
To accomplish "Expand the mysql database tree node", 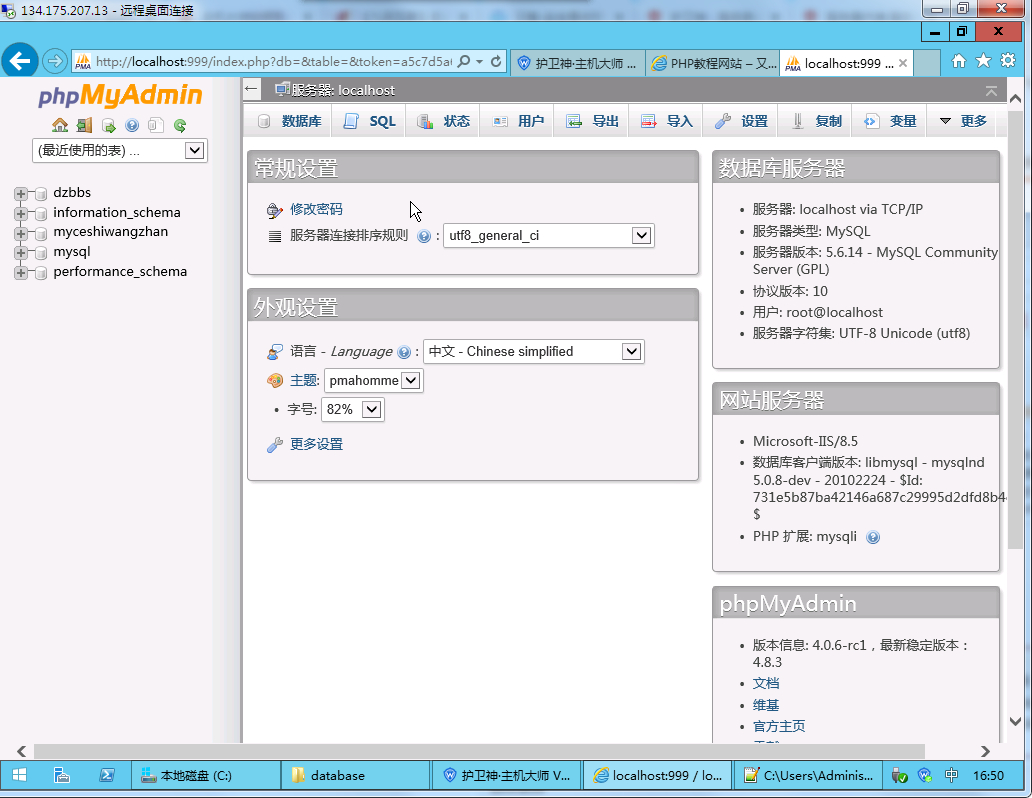I will (20, 253).
